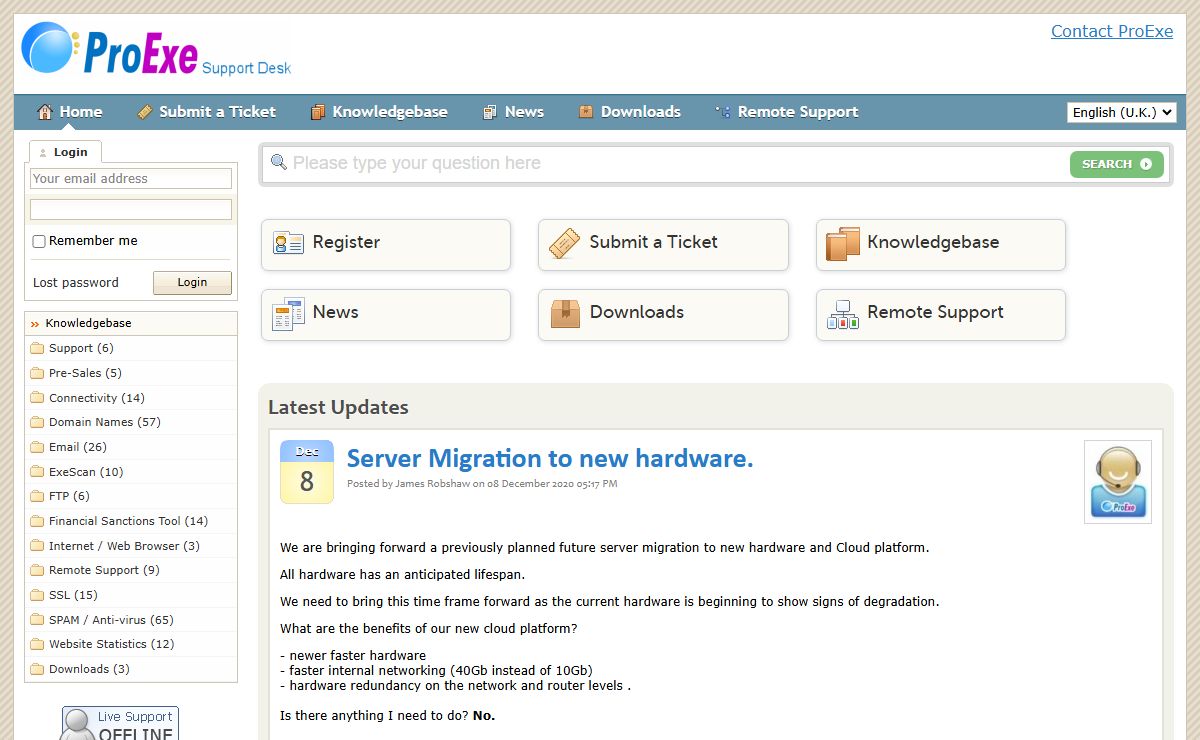Screen dimensions: 1200x740
Task: Open Website Statistics (12) category
Action: (x=112, y=644)
